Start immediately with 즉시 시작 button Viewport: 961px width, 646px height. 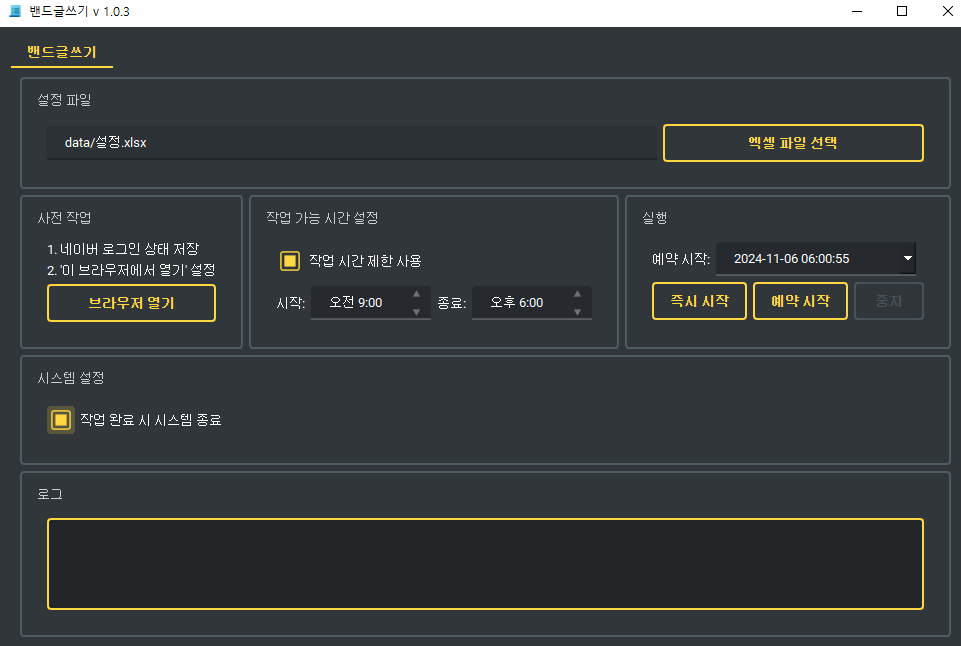[699, 301]
